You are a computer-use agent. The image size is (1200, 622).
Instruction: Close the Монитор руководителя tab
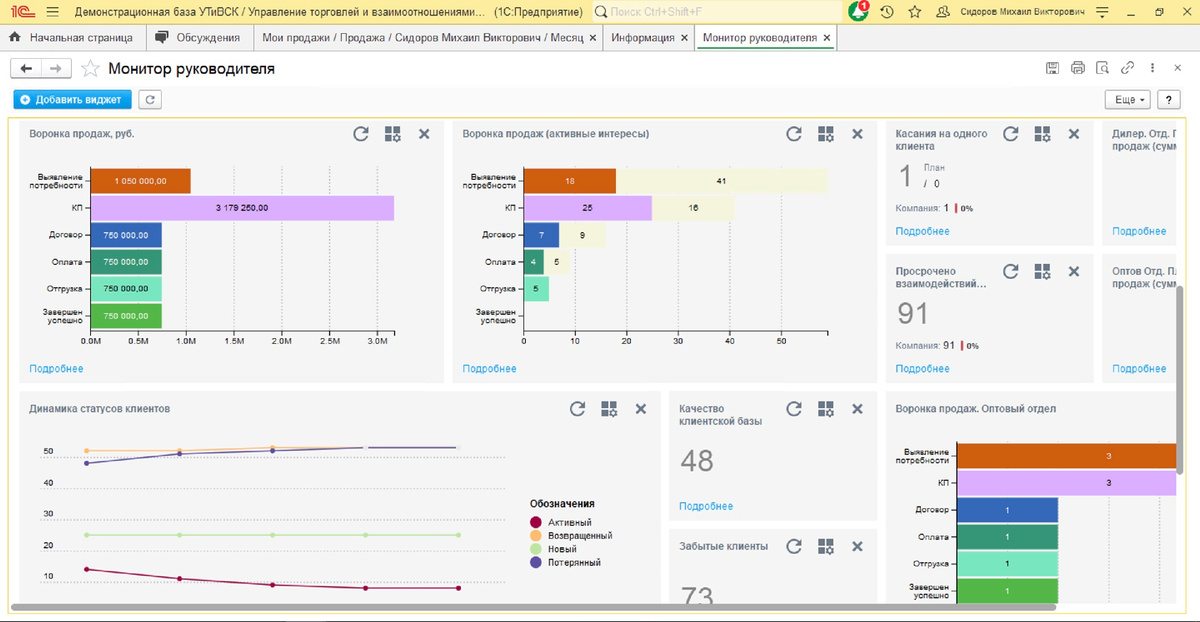[x=827, y=38]
